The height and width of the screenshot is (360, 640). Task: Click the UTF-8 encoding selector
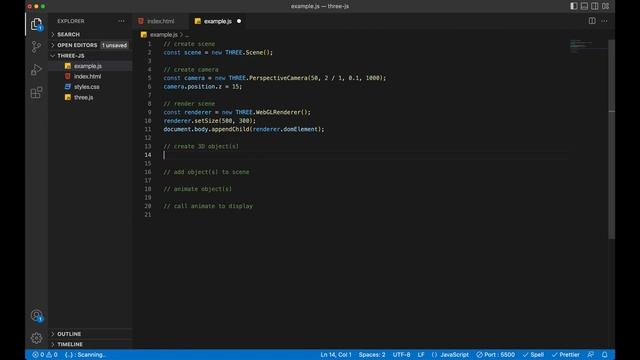pos(401,355)
